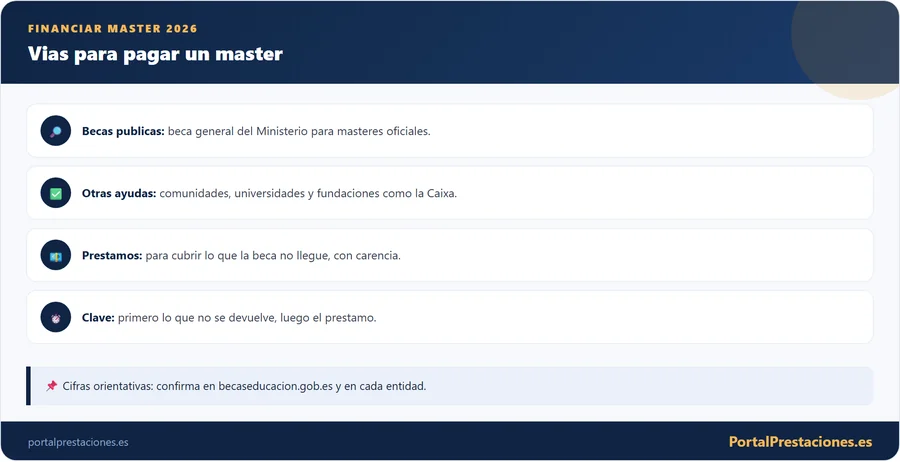900x462 pixels.
Task: Click the heading 'Vias para pagar un master'
Action: tap(155, 54)
